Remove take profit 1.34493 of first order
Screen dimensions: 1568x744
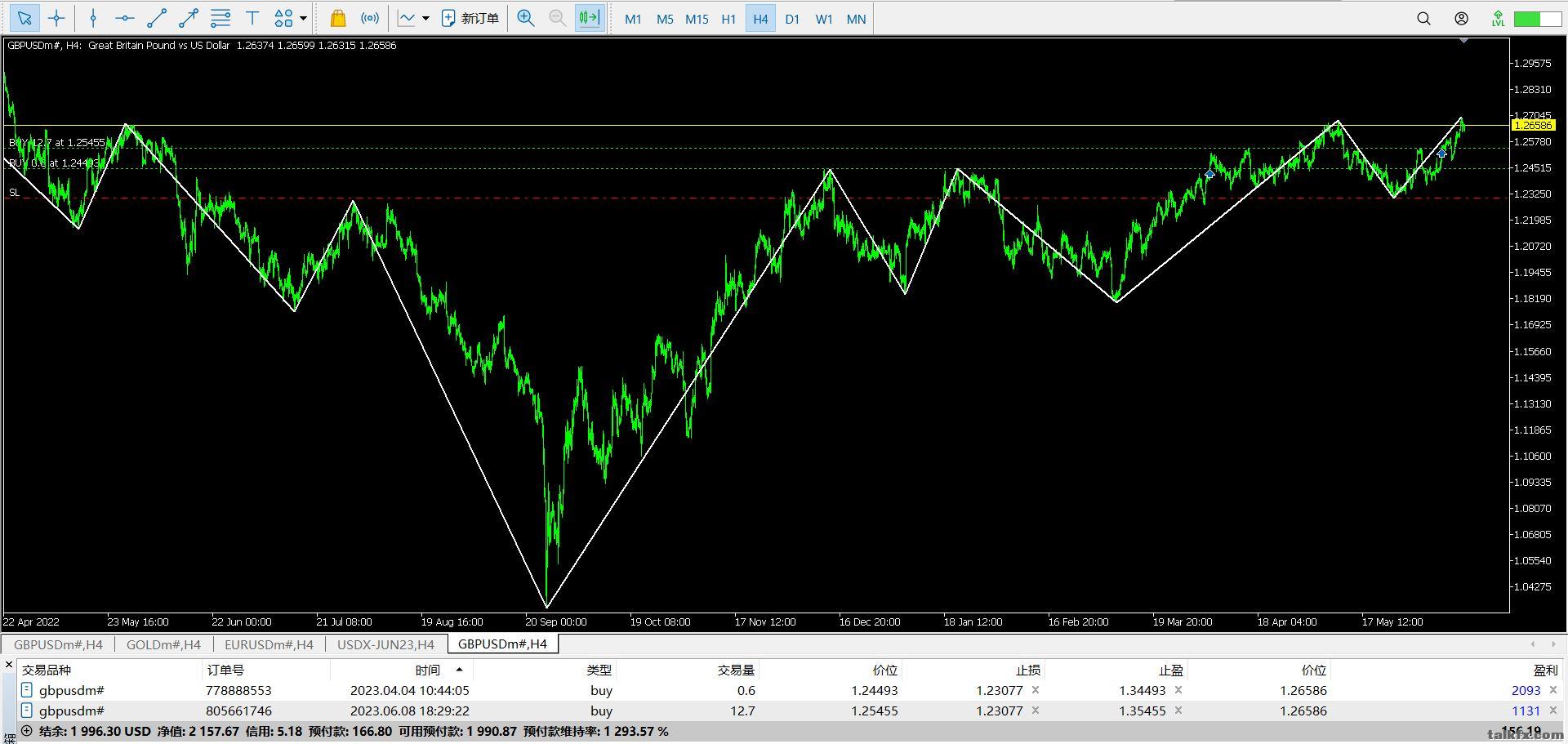[x=1178, y=690]
